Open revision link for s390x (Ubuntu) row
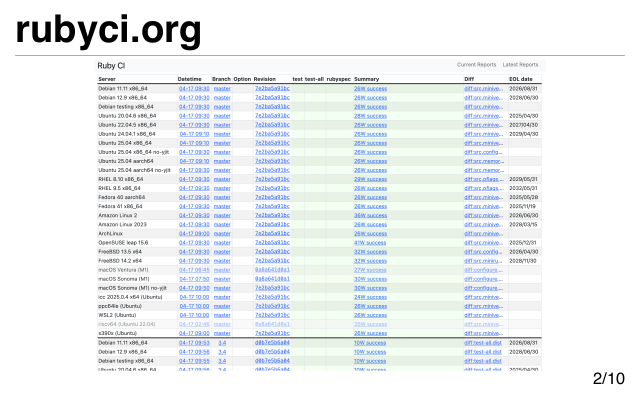 coord(272,333)
